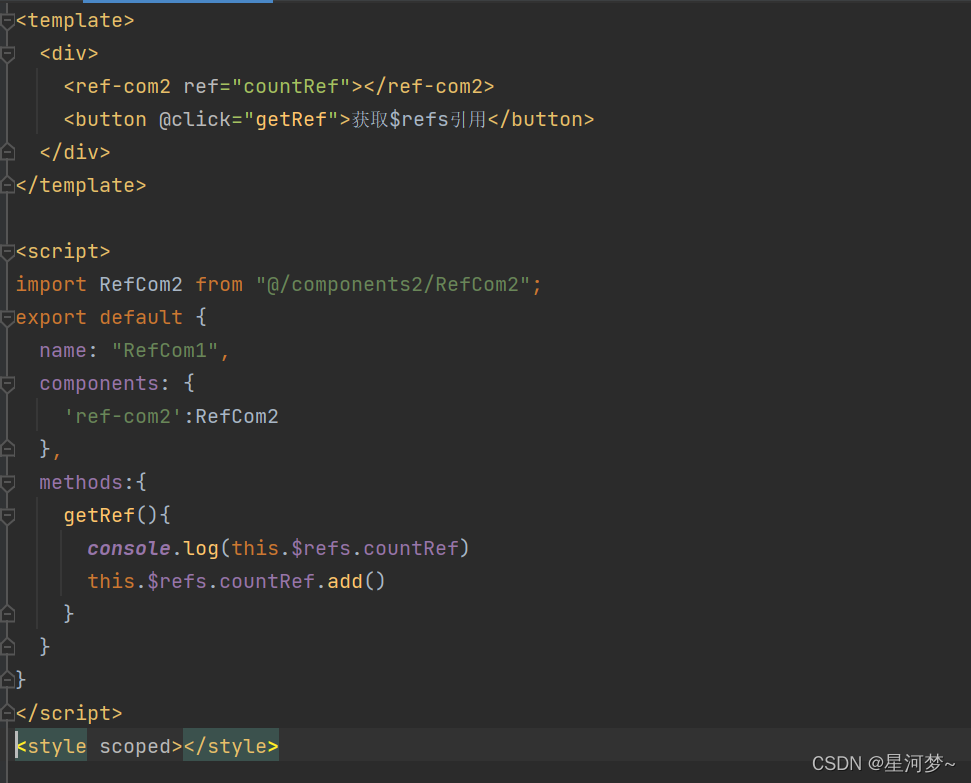Collapse the opening template tag fold marker
The image size is (971, 783).
tap(8, 20)
